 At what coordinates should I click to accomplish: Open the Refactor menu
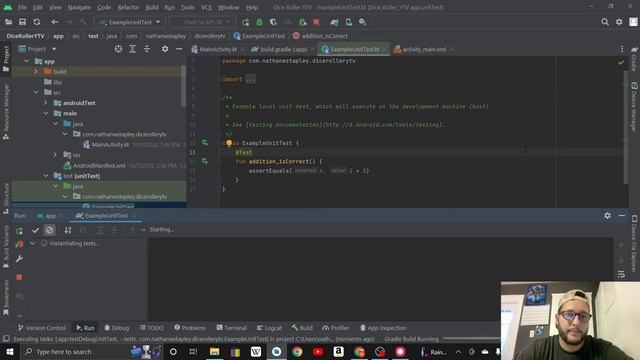pyautogui.click(x=128, y=7)
